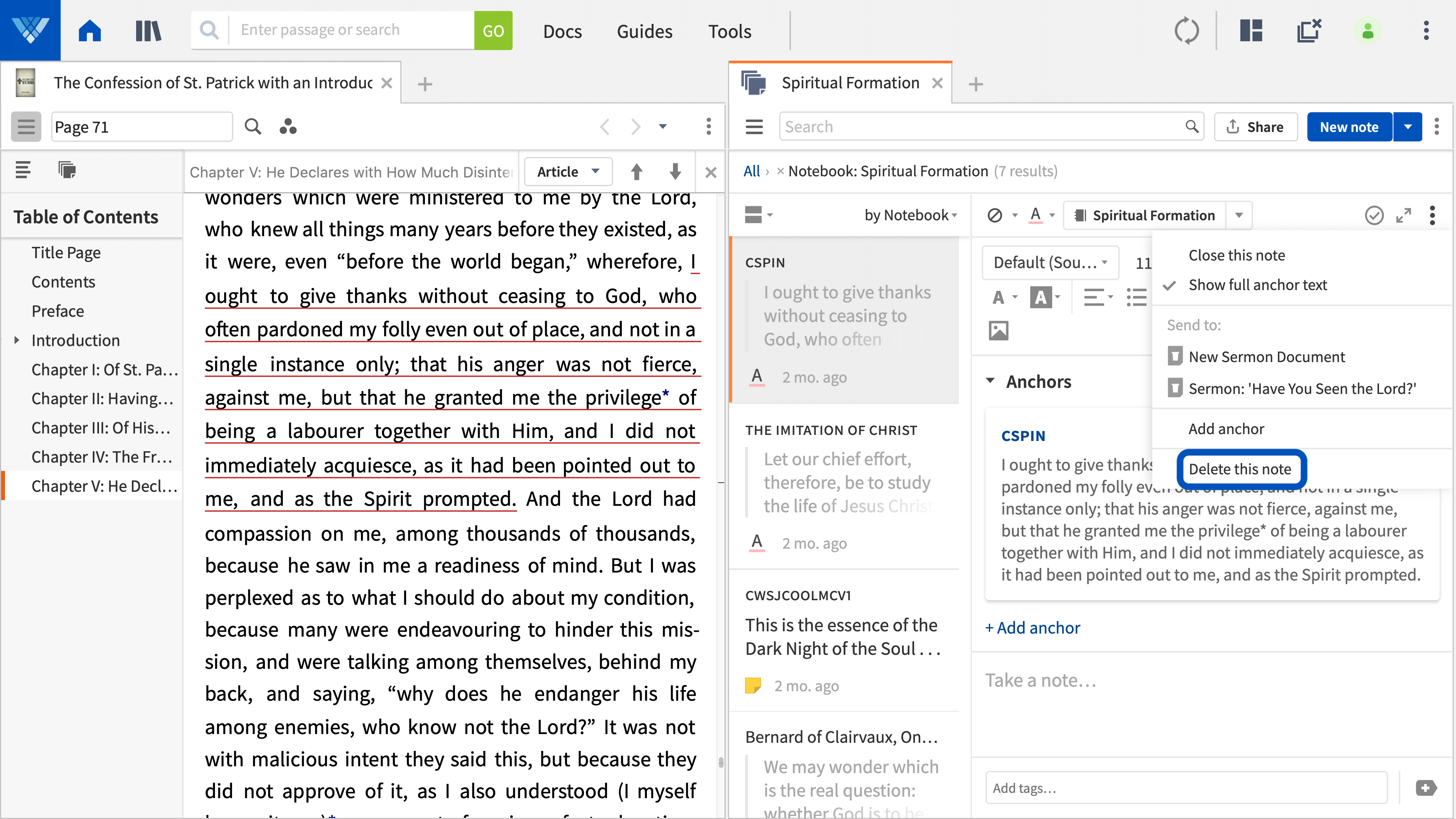The width and height of the screenshot is (1456, 819).
Task: Open the text highlight color picker
Action: (x=1045, y=297)
